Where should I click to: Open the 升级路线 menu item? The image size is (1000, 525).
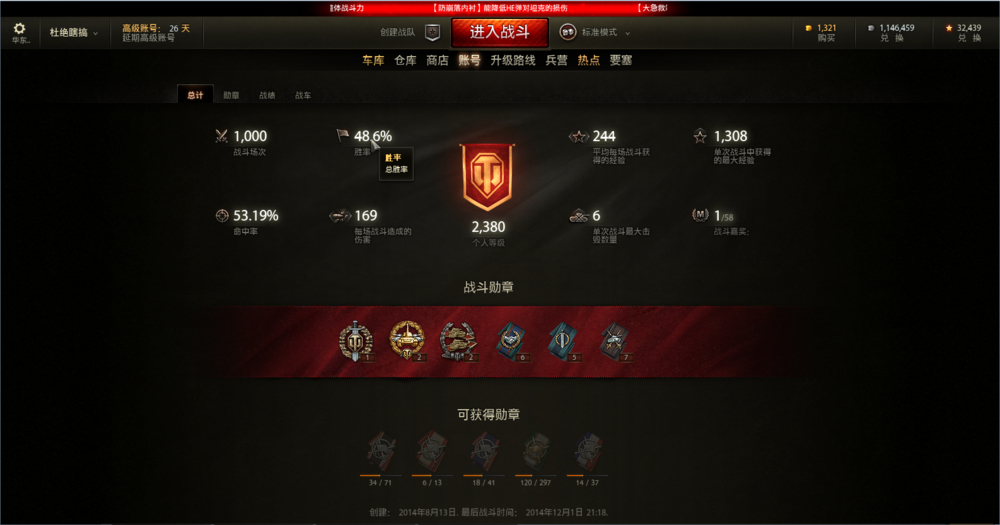513,60
